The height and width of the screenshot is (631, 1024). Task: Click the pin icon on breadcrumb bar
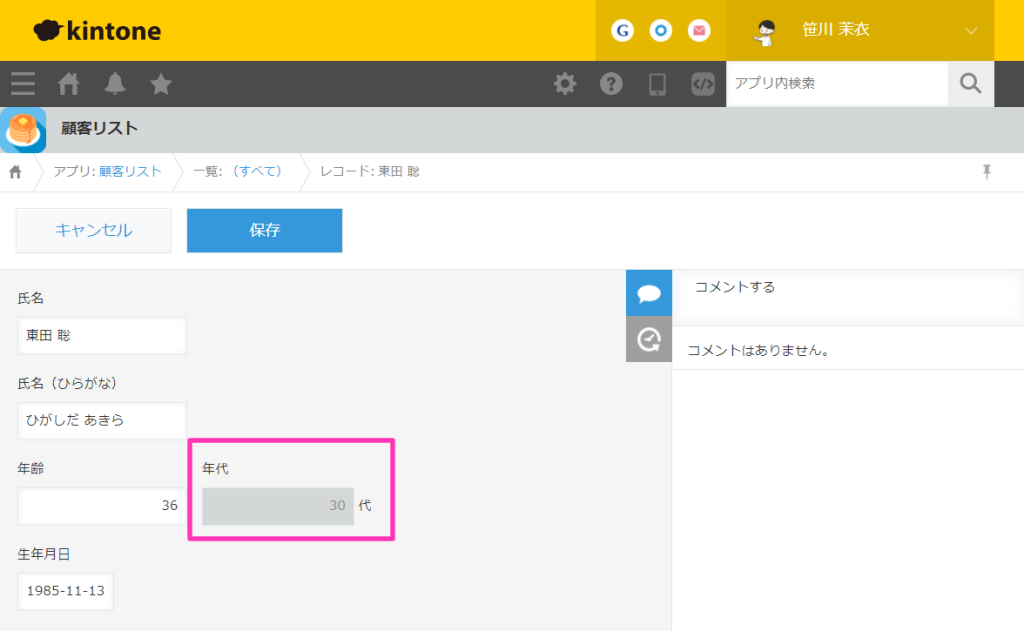(x=987, y=171)
